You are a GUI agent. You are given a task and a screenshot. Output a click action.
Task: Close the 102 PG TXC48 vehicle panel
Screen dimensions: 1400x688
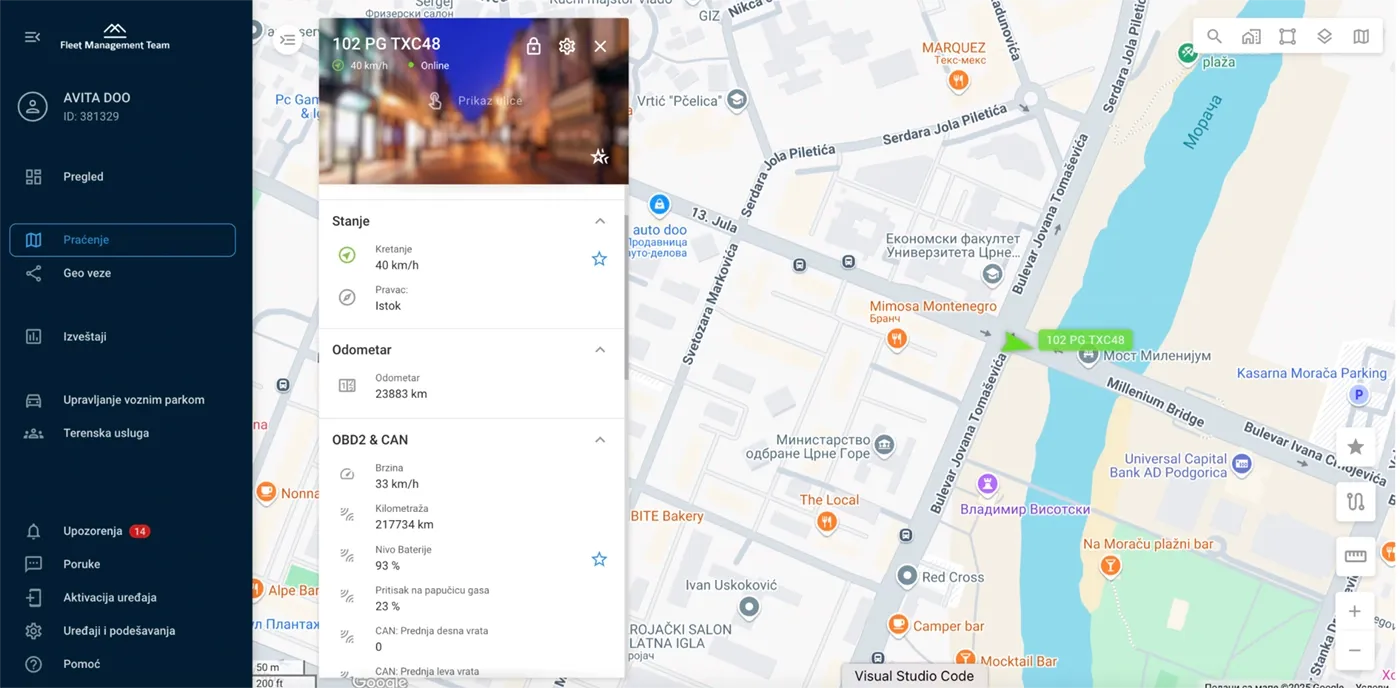tap(600, 46)
